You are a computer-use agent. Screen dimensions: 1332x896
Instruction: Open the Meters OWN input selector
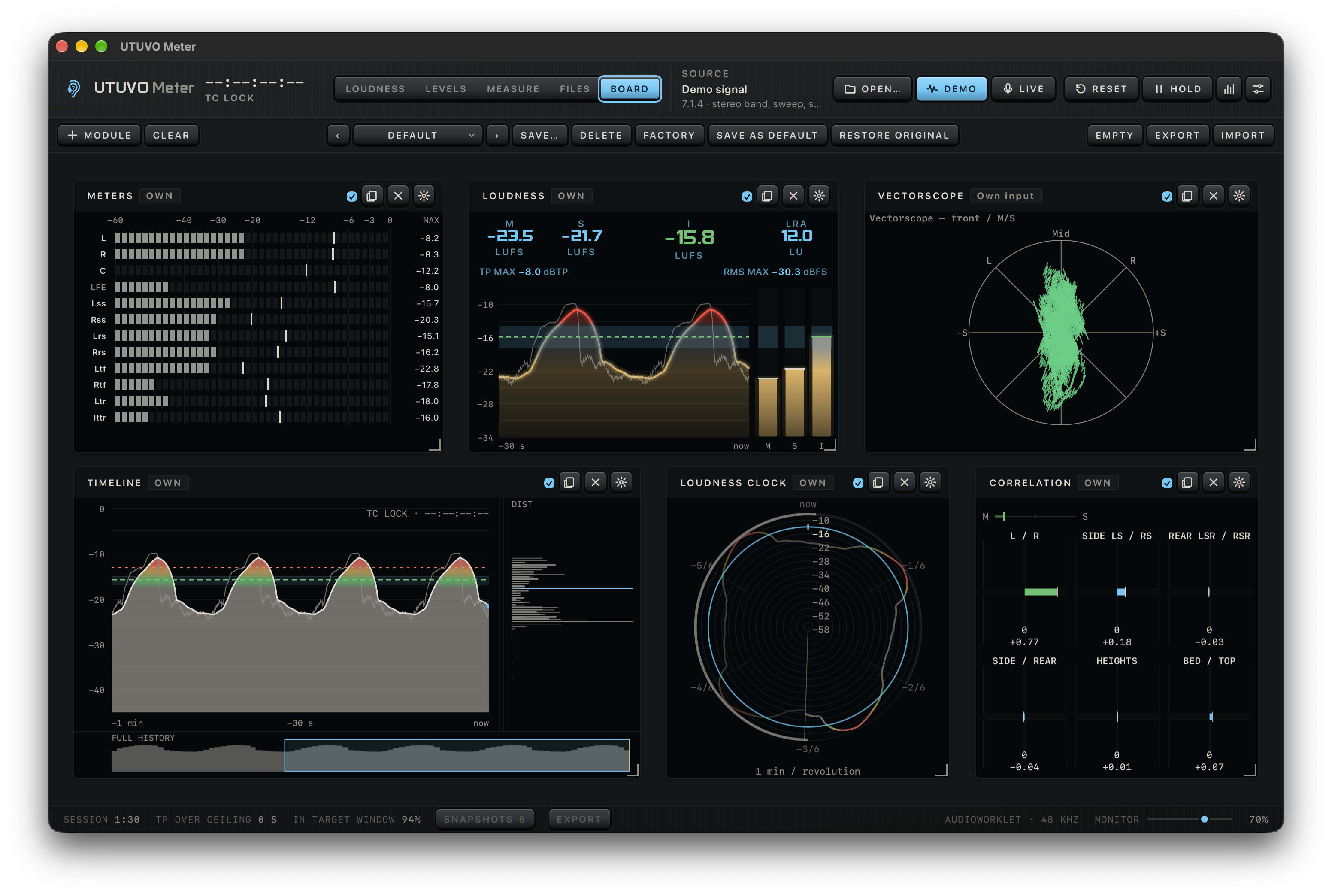pos(160,196)
